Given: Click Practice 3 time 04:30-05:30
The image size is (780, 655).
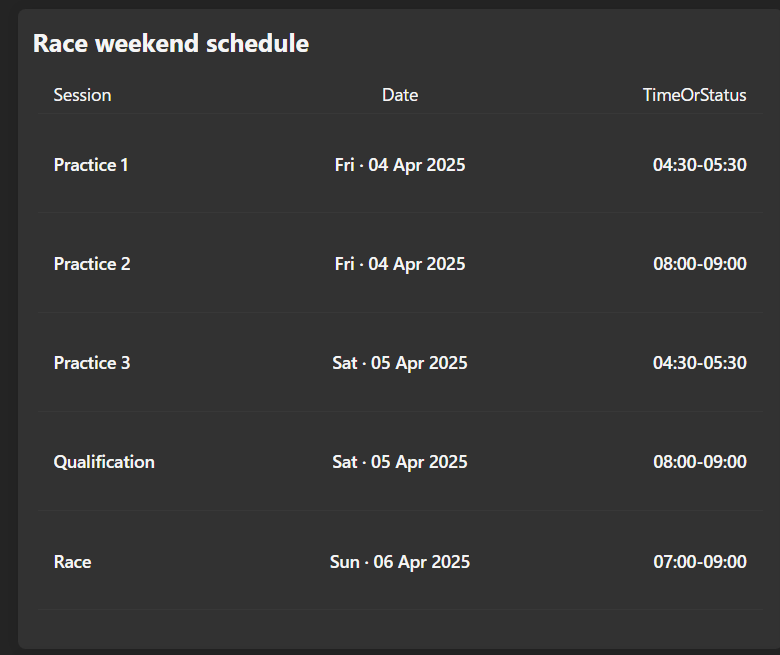Looking at the screenshot, I should pos(699,363).
